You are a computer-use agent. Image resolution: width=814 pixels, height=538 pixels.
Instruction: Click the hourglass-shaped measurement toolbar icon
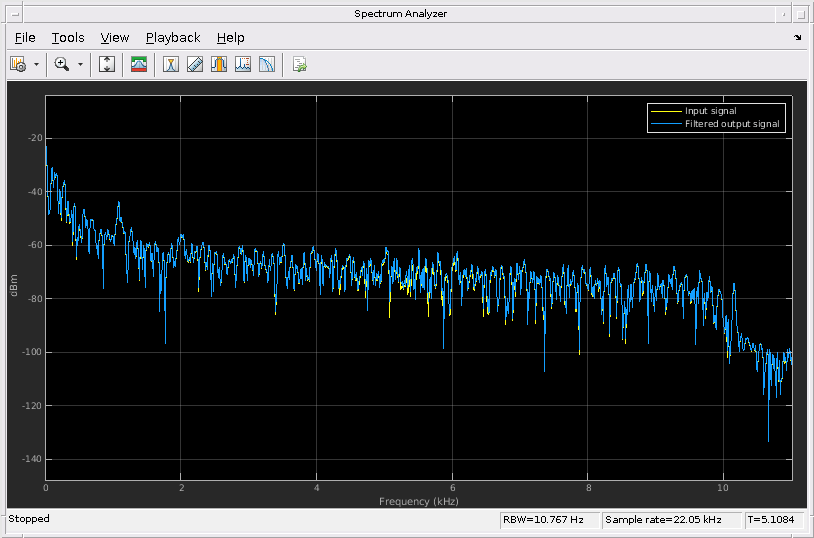point(171,64)
